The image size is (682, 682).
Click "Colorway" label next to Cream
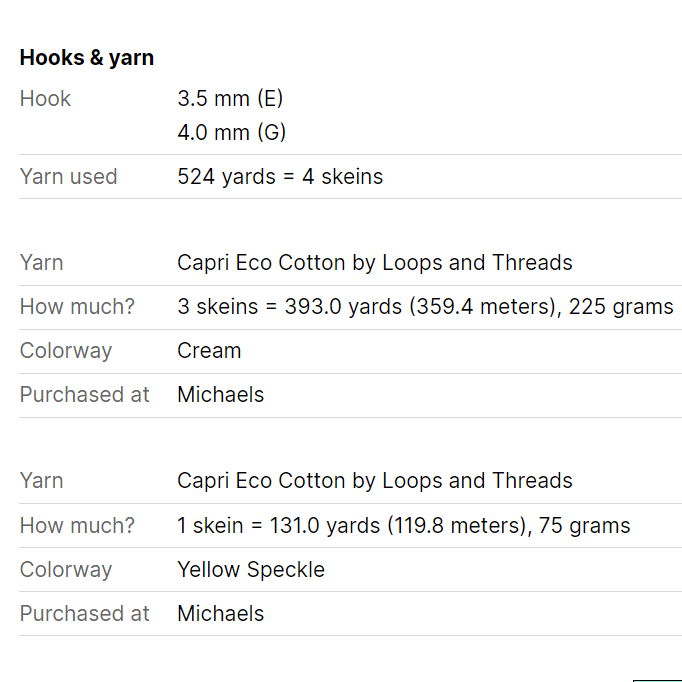[x=66, y=351]
